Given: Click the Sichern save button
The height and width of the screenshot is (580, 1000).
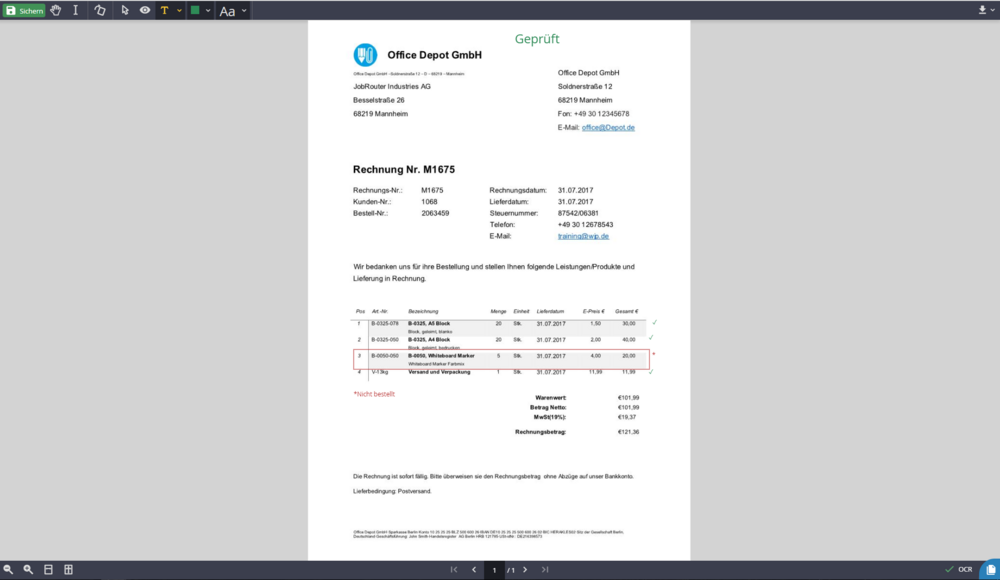Looking at the screenshot, I should coord(24,10).
